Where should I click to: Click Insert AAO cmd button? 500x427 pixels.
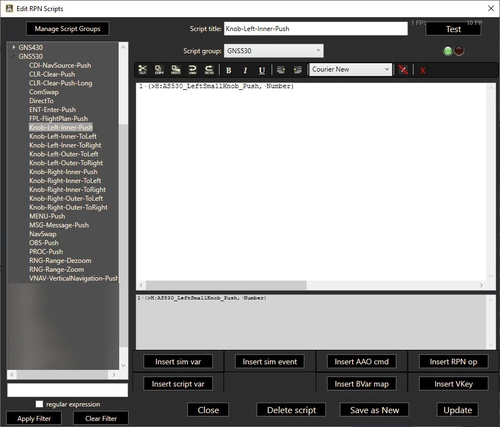(362, 362)
